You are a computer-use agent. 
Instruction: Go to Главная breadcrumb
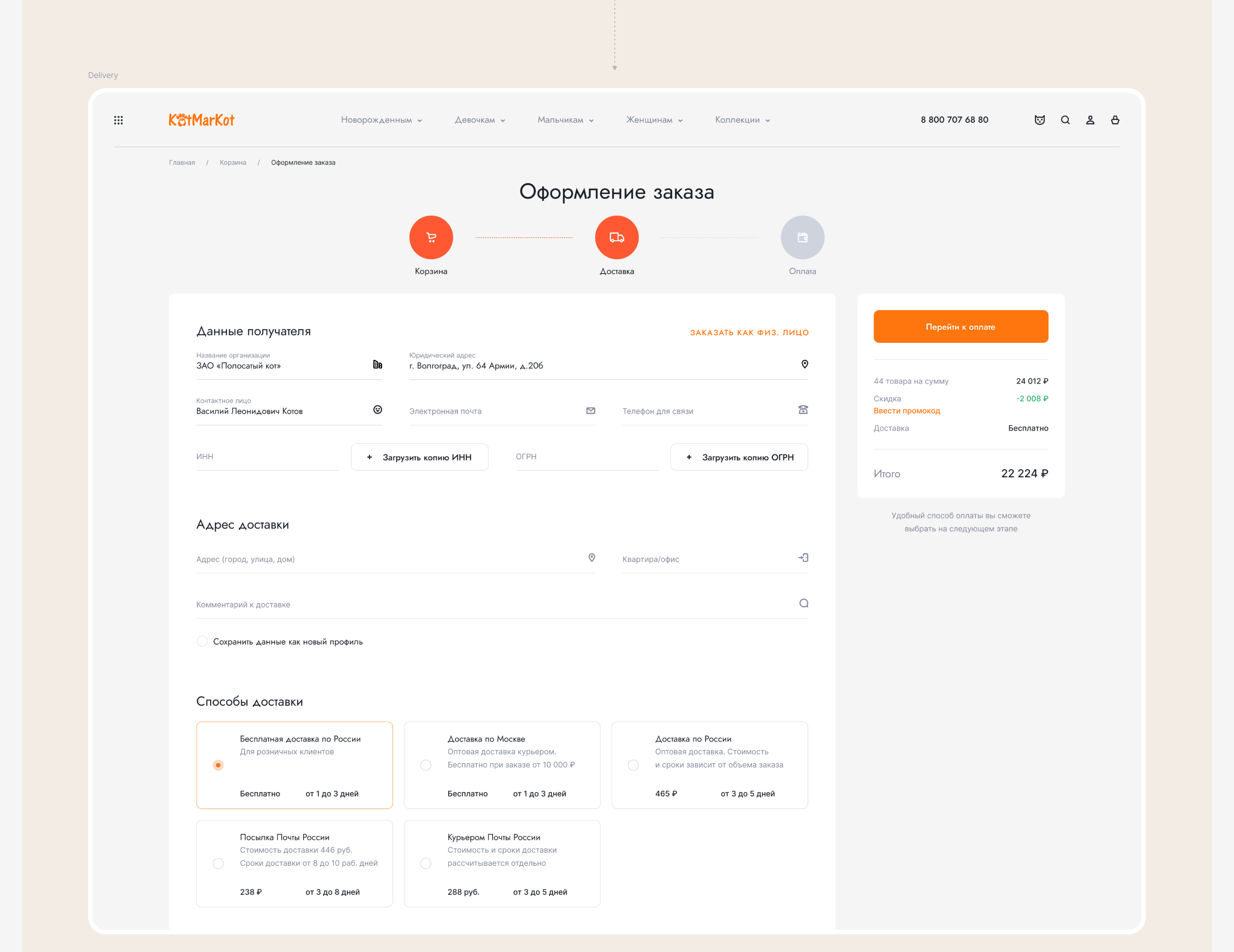coord(182,163)
